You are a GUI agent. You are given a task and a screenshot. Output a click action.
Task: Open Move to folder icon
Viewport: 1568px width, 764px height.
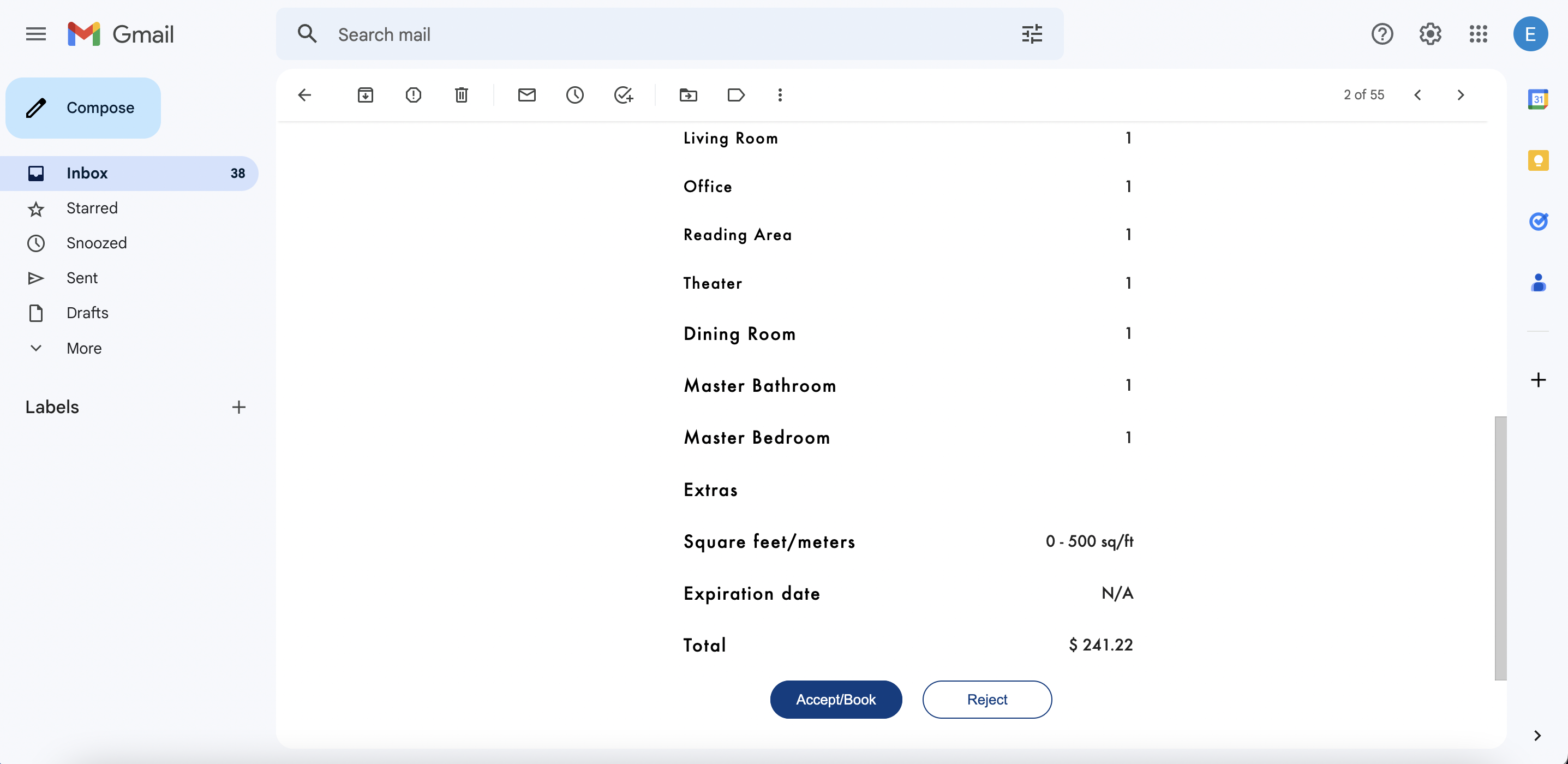[x=688, y=95]
